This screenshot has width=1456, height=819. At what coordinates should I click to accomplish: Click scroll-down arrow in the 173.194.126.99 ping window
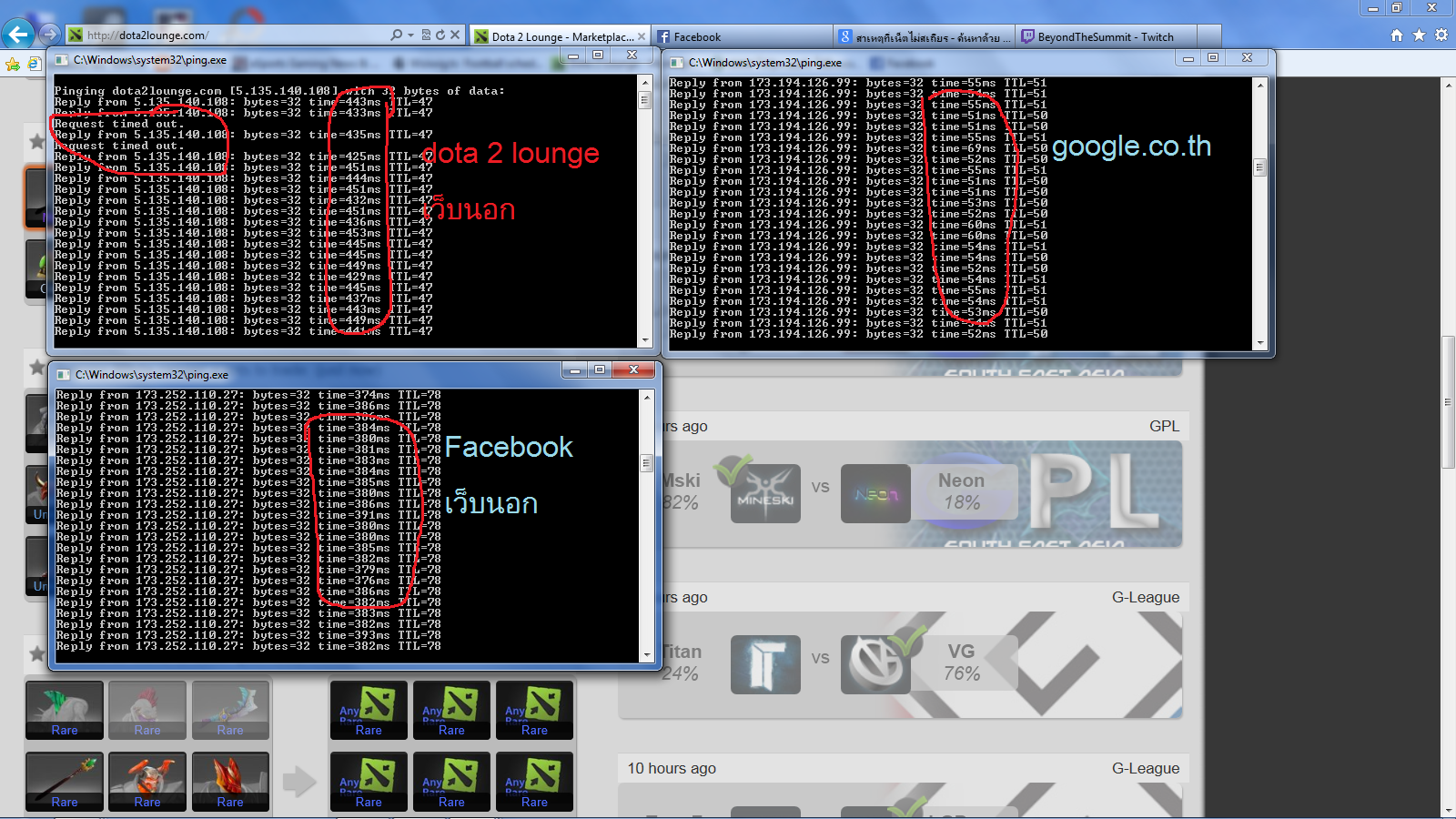[1260, 343]
